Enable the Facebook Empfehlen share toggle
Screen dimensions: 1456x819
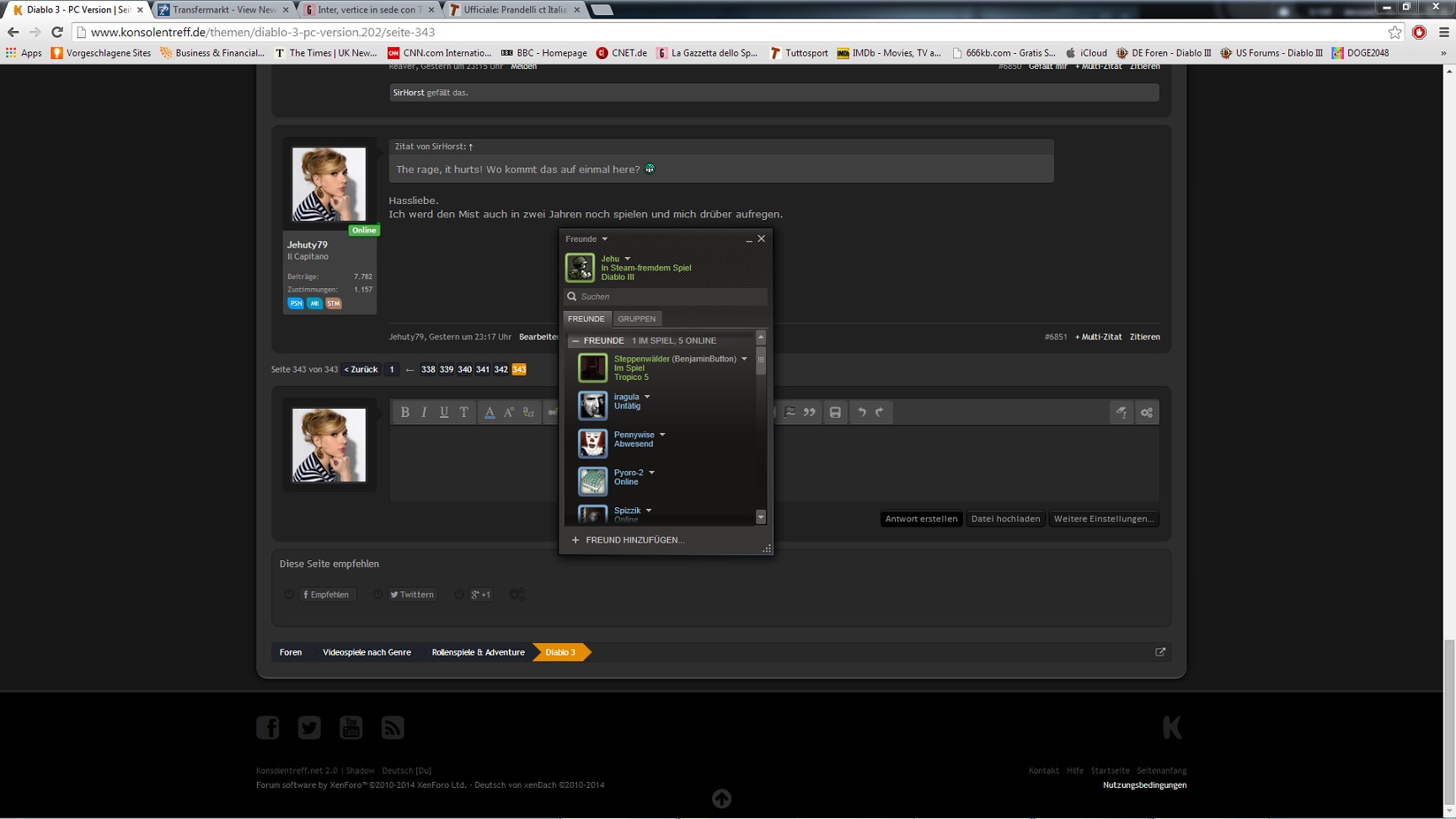pos(290,595)
